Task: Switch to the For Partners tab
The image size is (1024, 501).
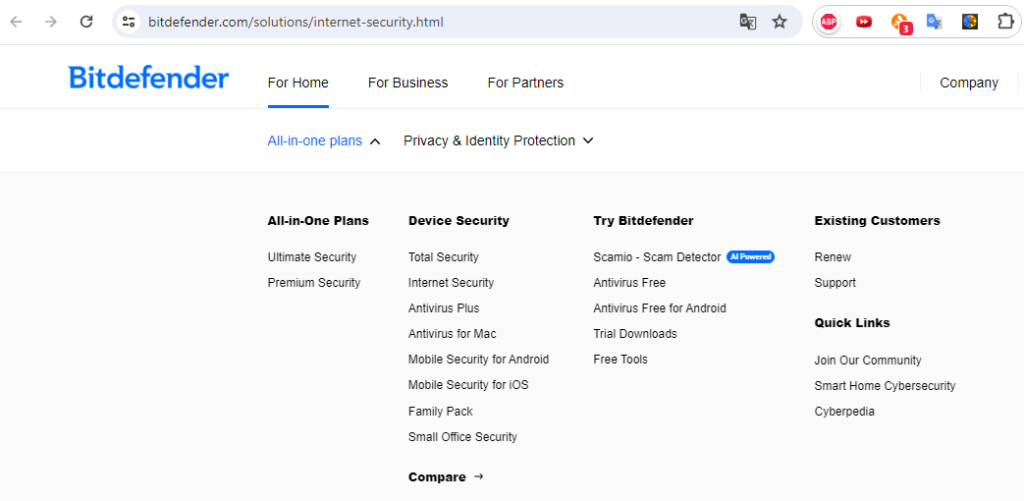Action: click(526, 83)
